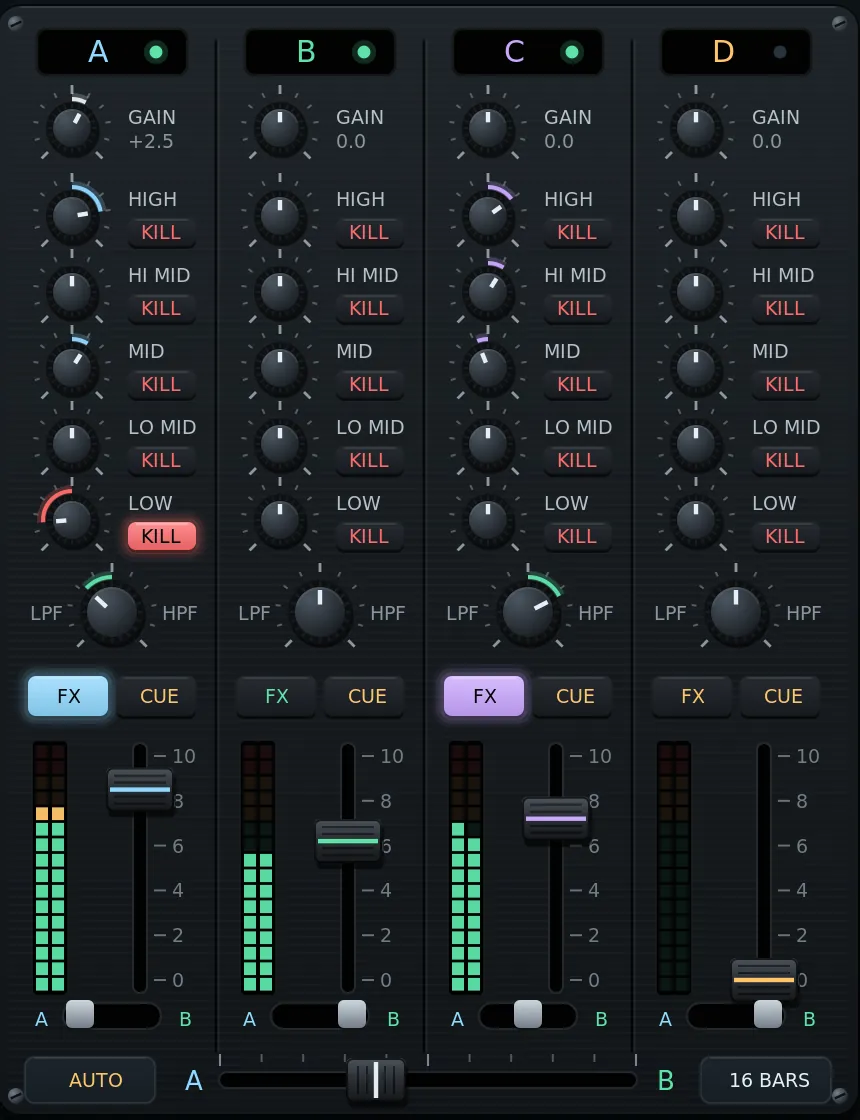Toggle channel A power indicator
This screenshot has width=860, height=1120.
pyautogui.click(x=156, y=52)
